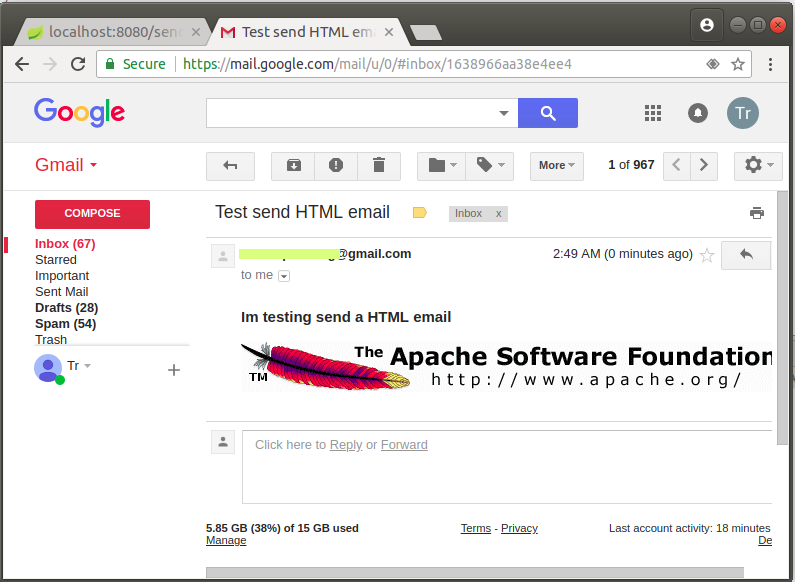795x582 pixels.
Task: Open Inbox (67) folder
Action: click(65, 244)
